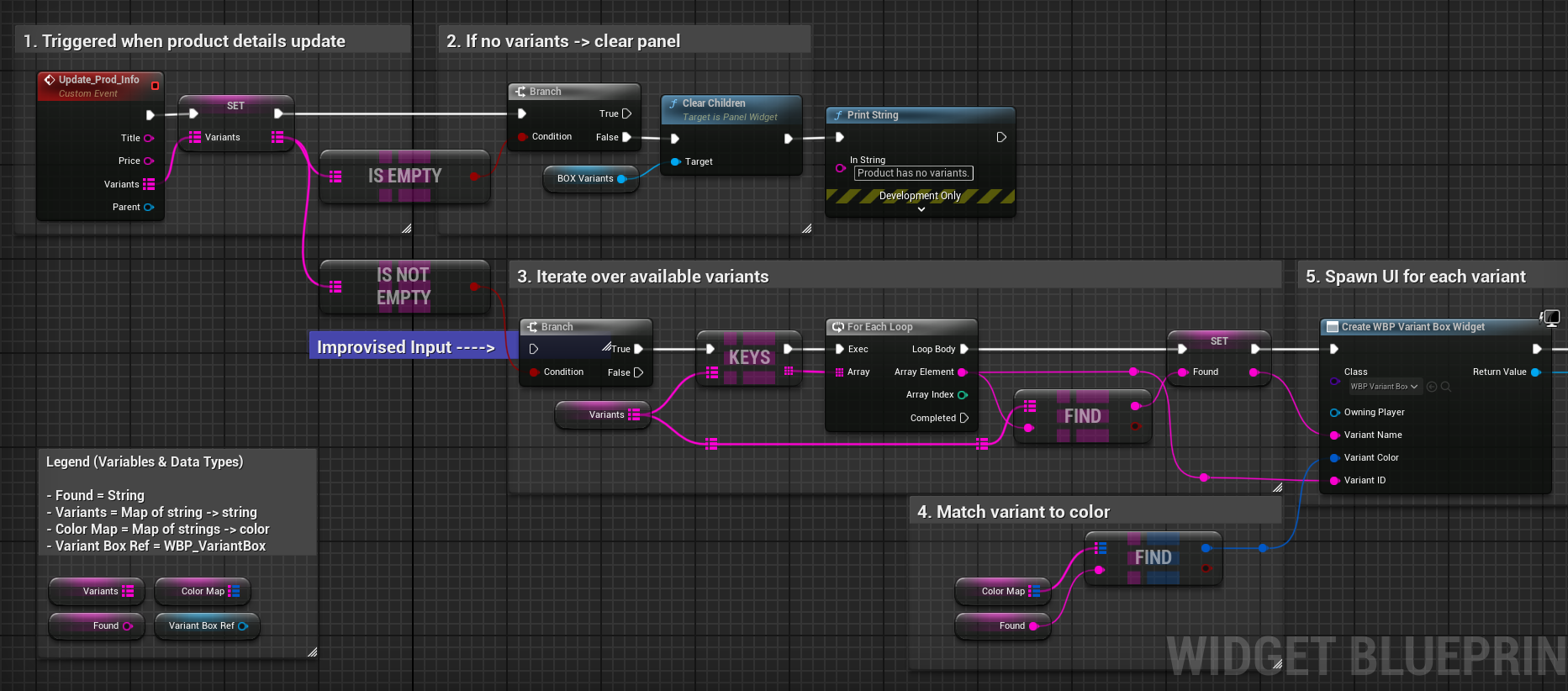This screenshot has height=691, width=1568.
Task: Select the BOX Variants variable node
Action: tap(585, 179)
